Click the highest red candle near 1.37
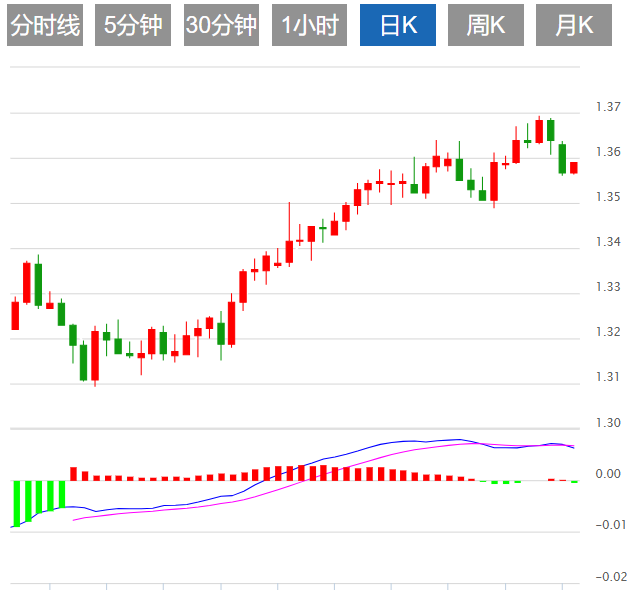Viewport: 642px width, 590px height. [539, 130]
